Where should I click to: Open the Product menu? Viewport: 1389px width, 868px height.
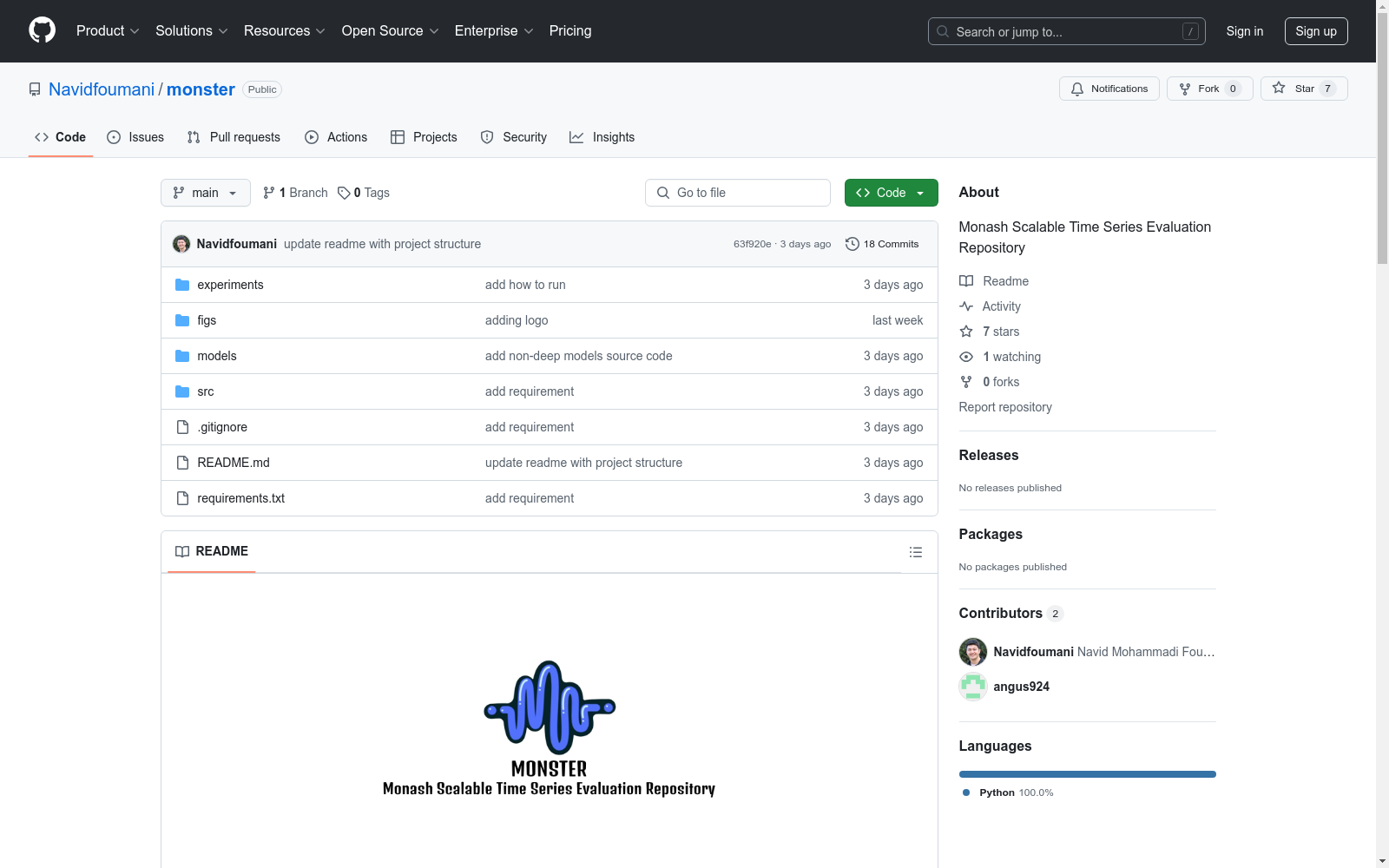108,30
